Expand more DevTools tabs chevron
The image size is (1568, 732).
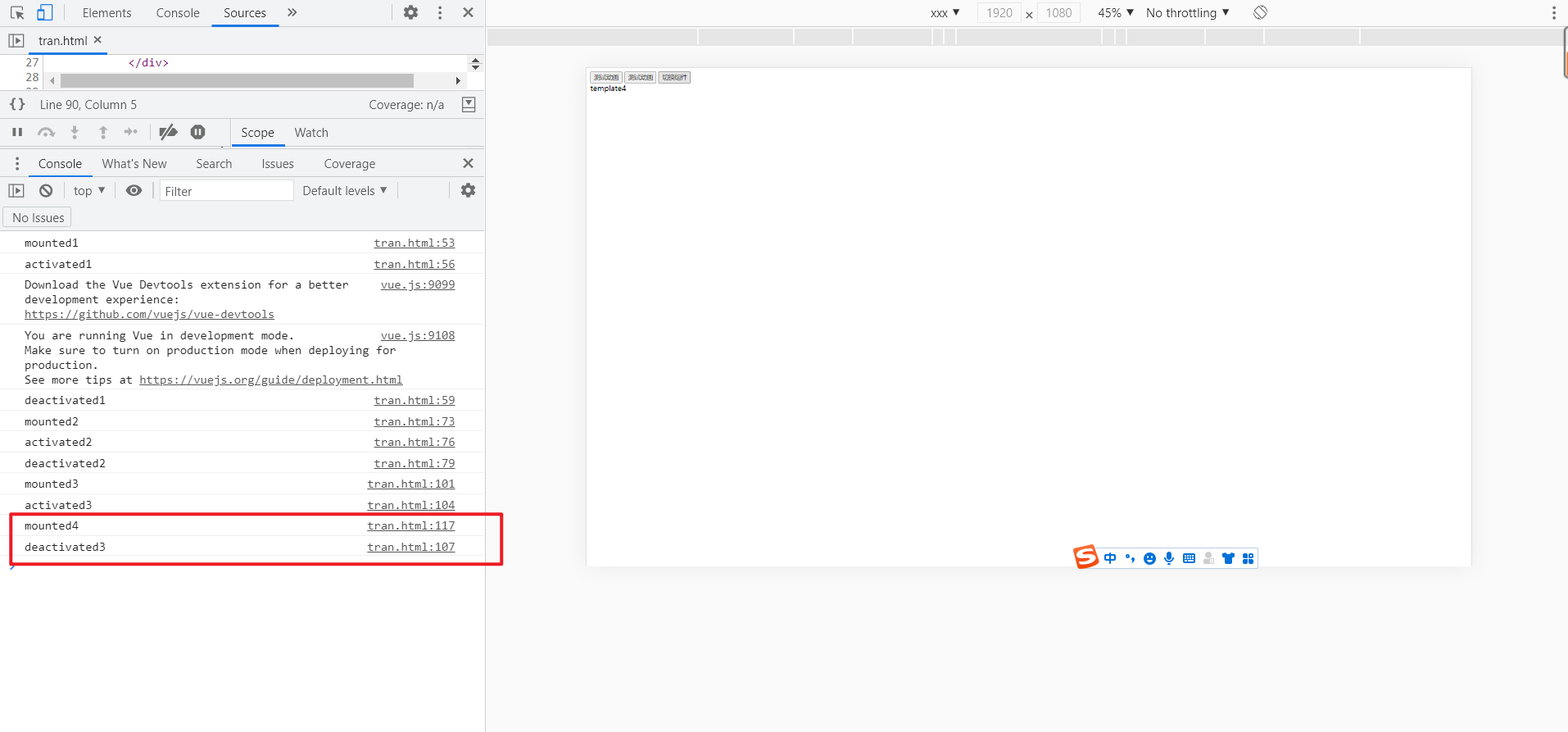click(292, 12)
